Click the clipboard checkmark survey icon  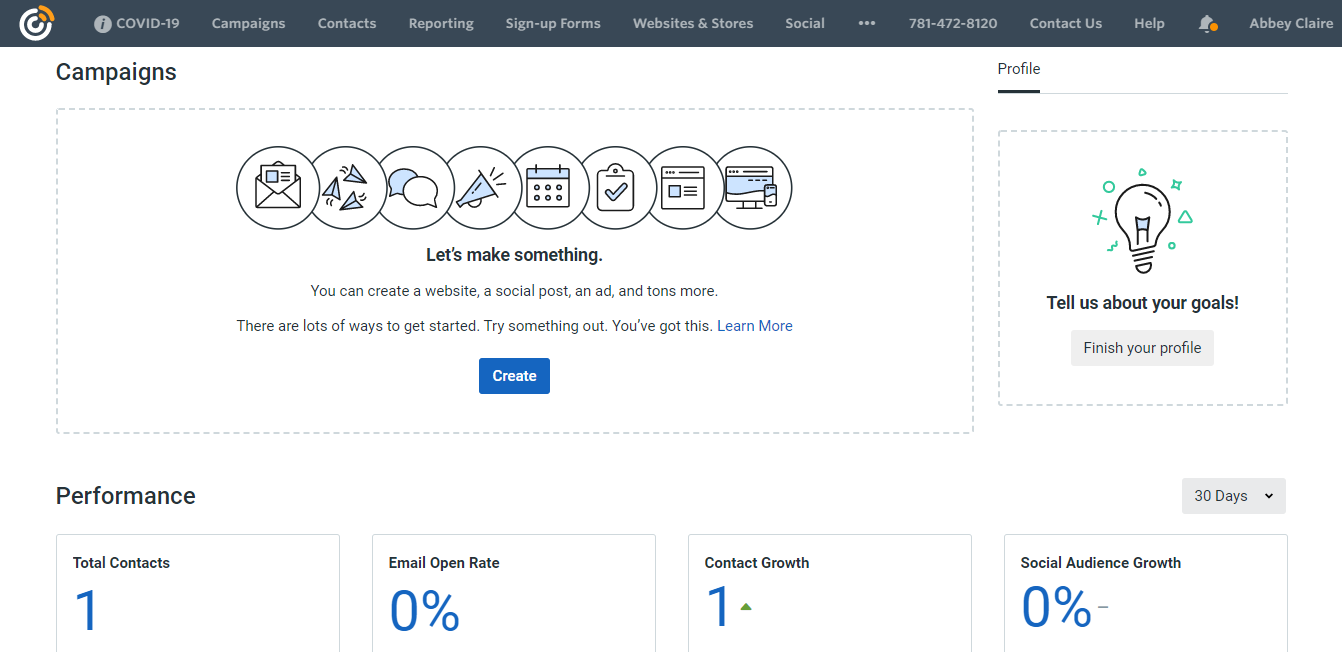point(616,188)
